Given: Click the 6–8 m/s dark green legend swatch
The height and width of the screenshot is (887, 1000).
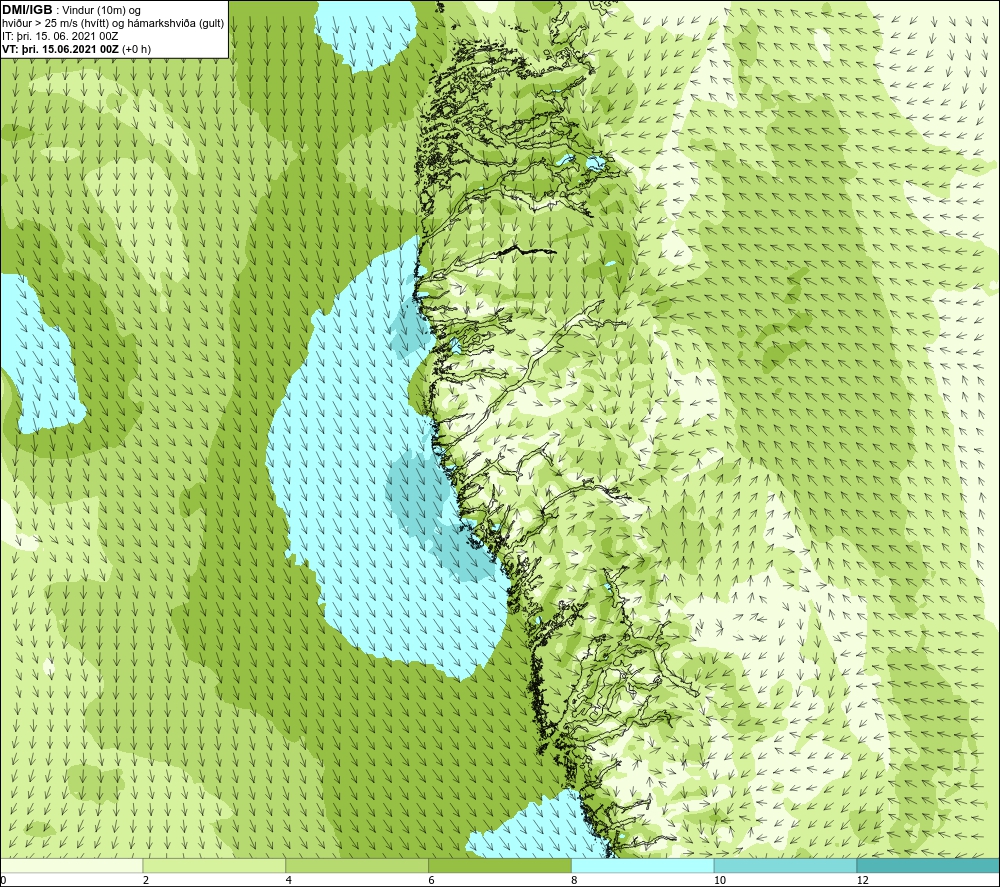Looking at the screenshot, I should tap(500, 865).
